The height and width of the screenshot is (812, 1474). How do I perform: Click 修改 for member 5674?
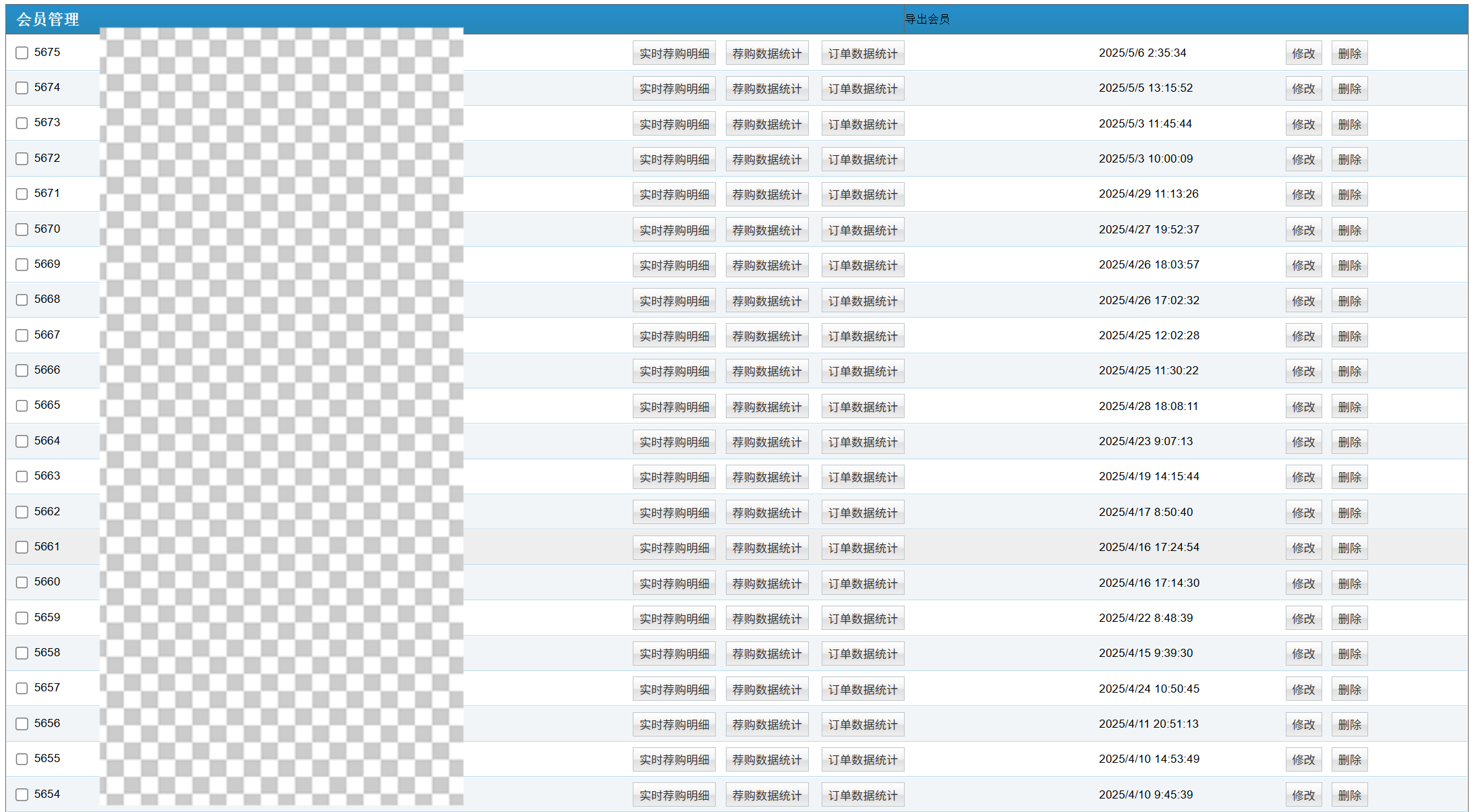click(x=1303, y=88)
